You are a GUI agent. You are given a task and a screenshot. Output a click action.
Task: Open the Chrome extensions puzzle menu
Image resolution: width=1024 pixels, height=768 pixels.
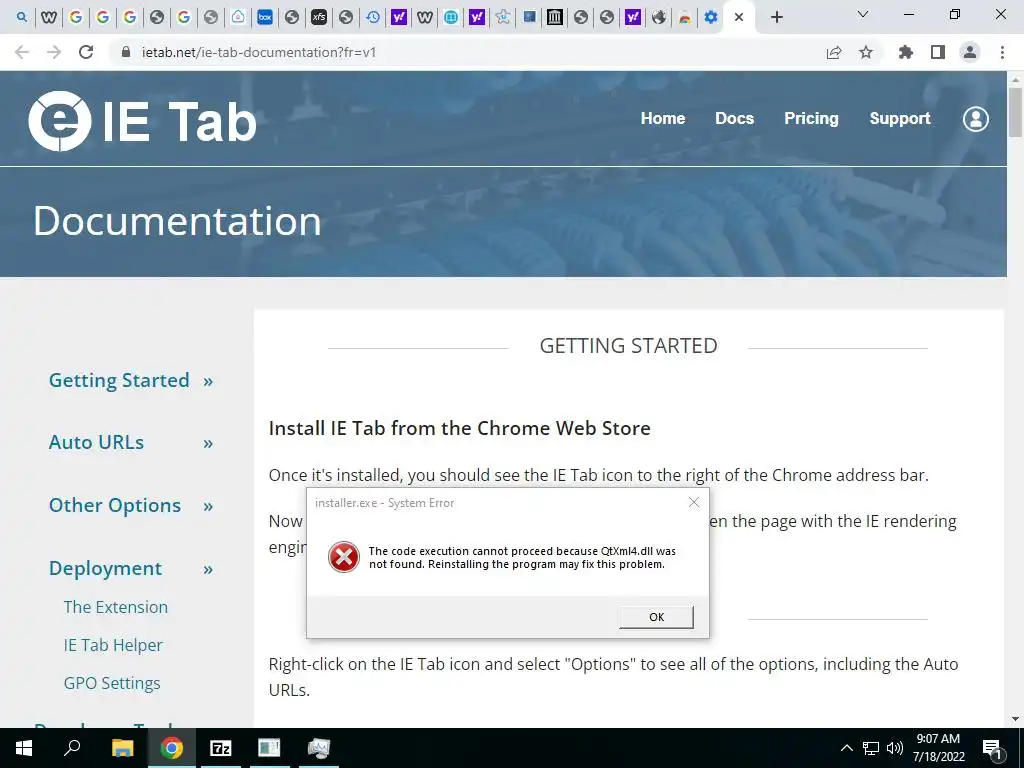906,52
